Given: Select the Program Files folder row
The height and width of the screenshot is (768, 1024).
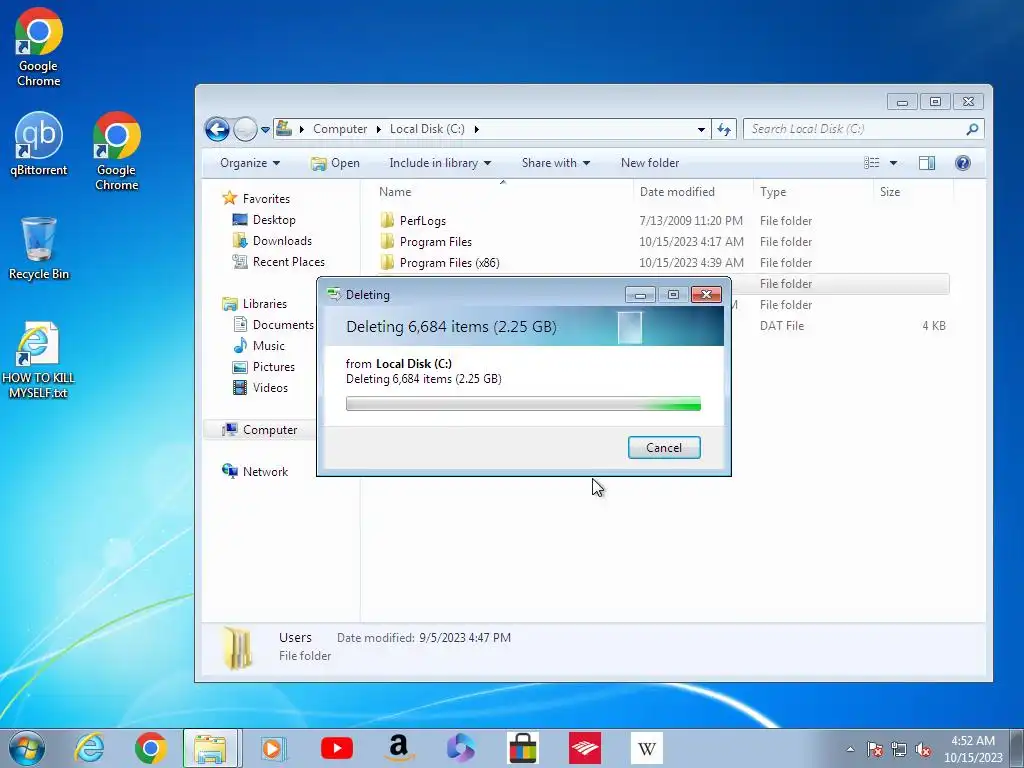Looking at the screenshot, I should [x=662, y=242].
